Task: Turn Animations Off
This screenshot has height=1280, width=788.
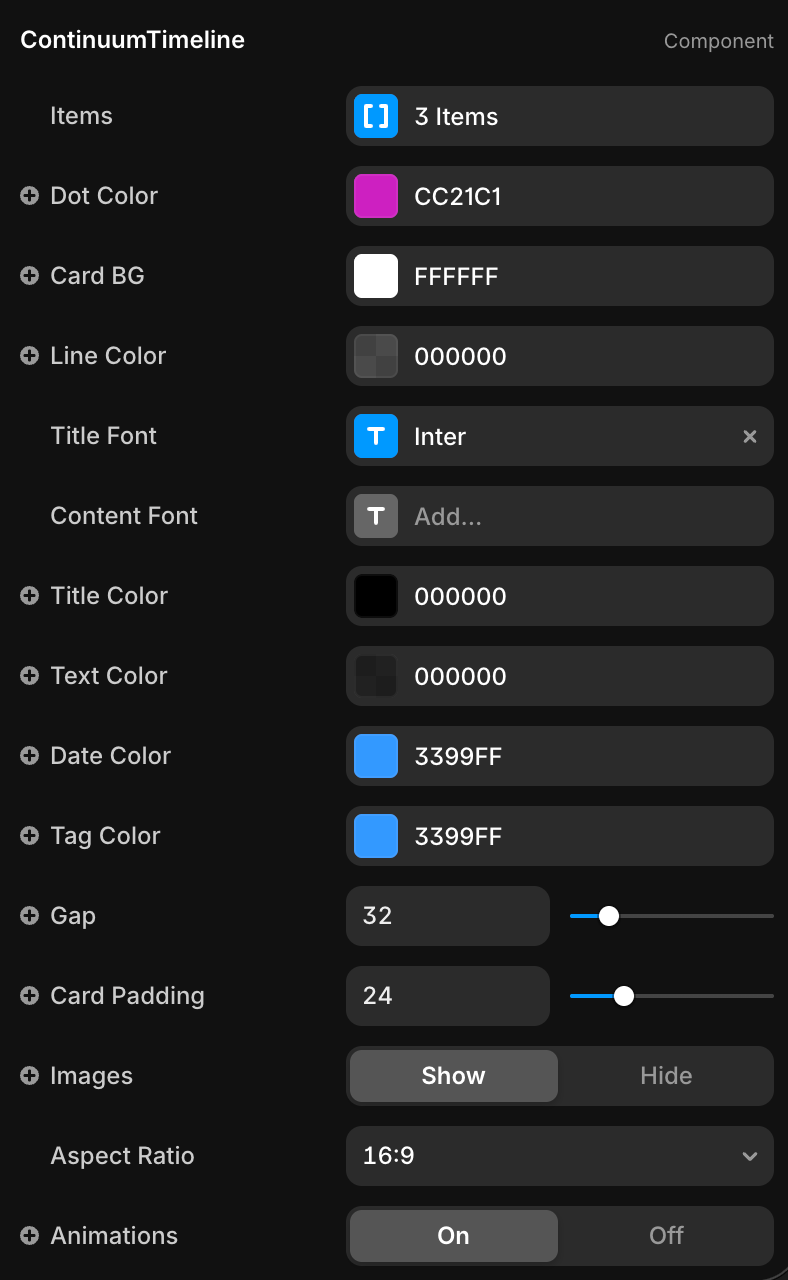Action: [666, 1236]
